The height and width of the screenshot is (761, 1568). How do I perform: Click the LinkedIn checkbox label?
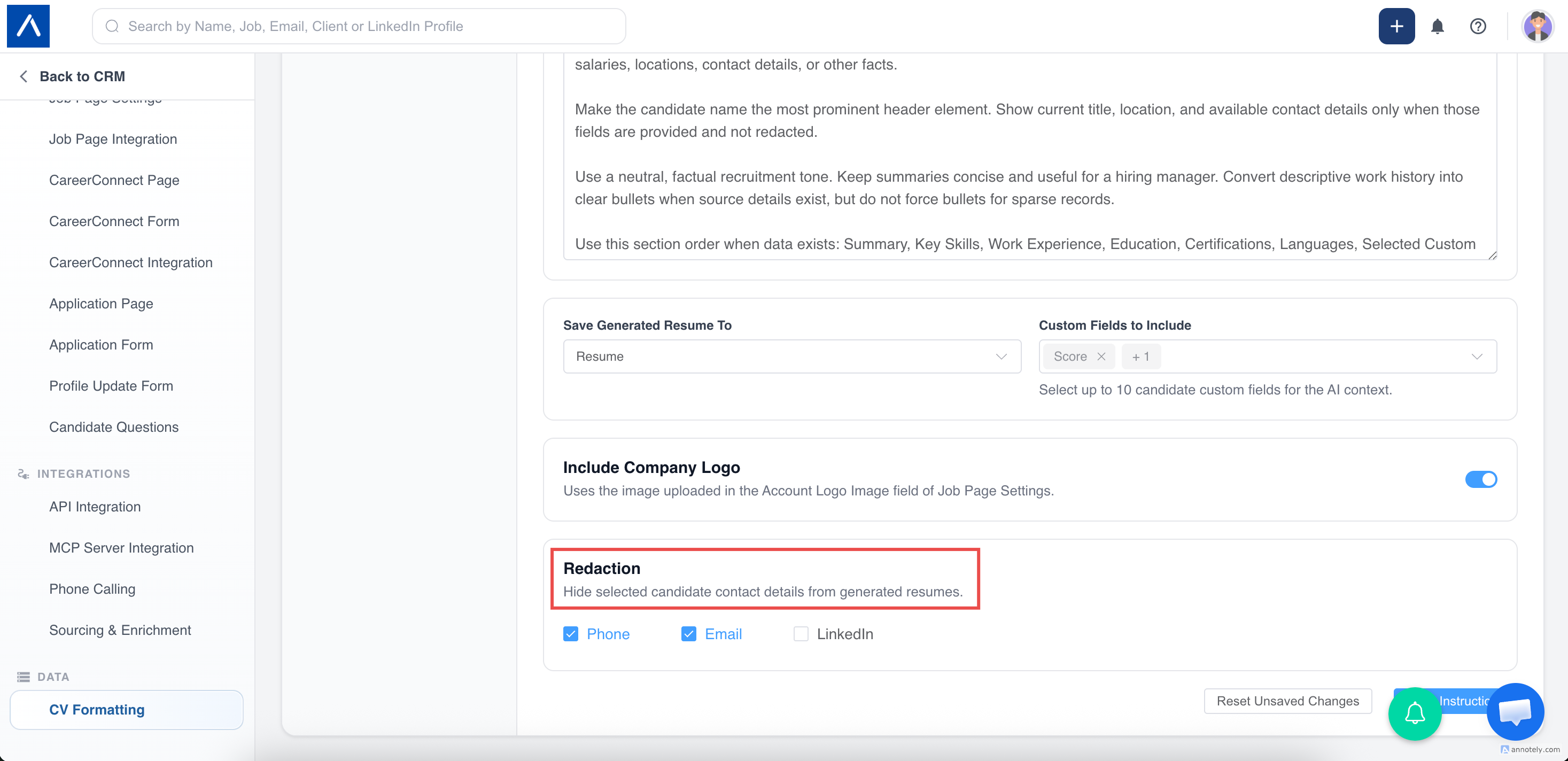tap(845, 634)
